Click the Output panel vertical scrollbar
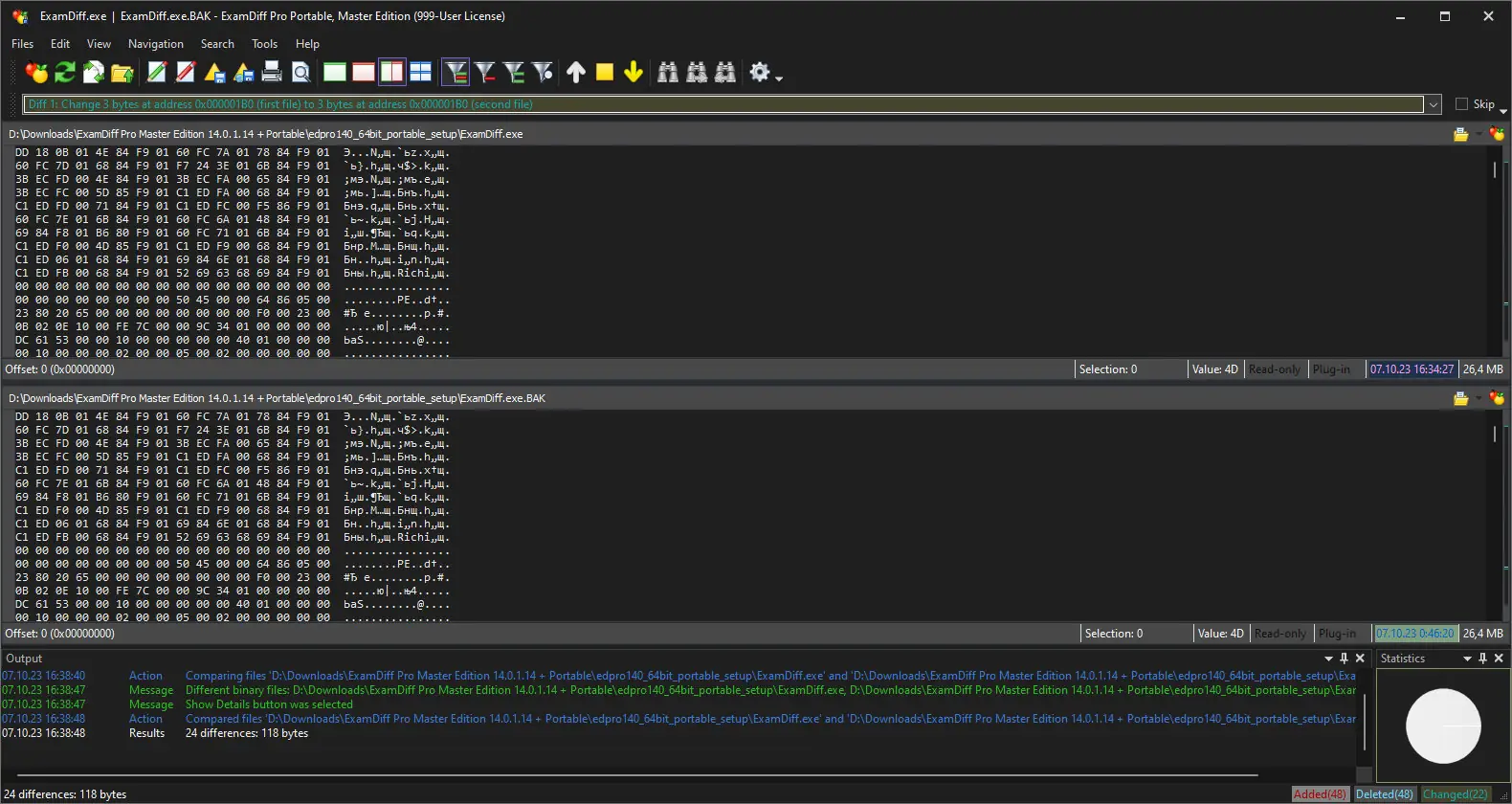 pyautogui.click(x=1365, y=723)
